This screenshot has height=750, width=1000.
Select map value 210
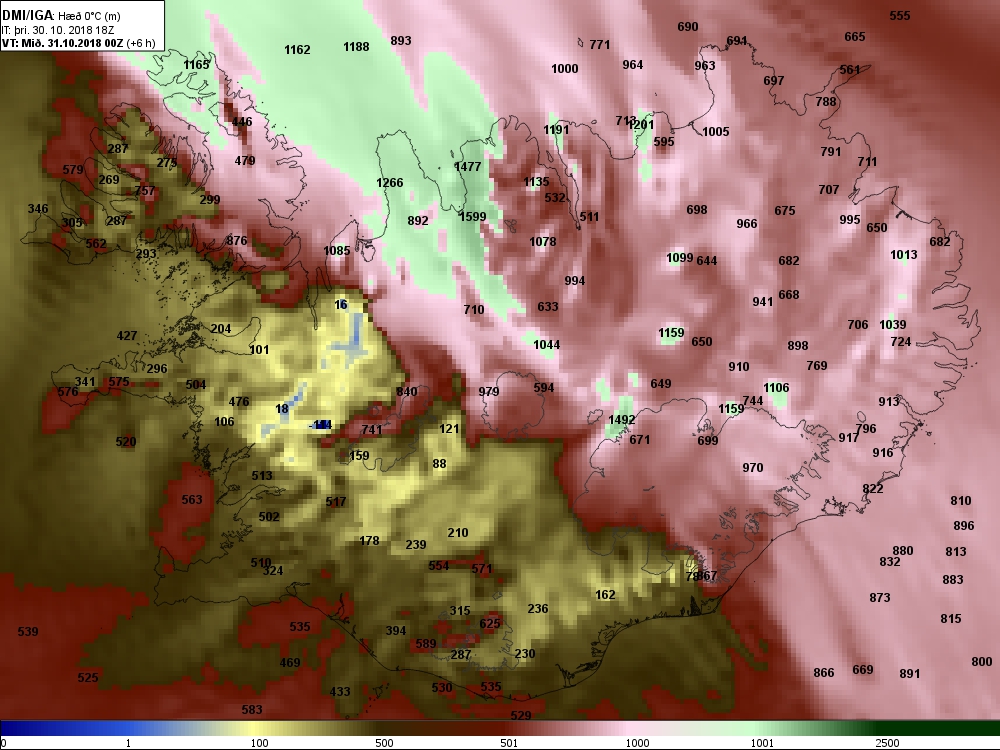[x=458, y=533]
